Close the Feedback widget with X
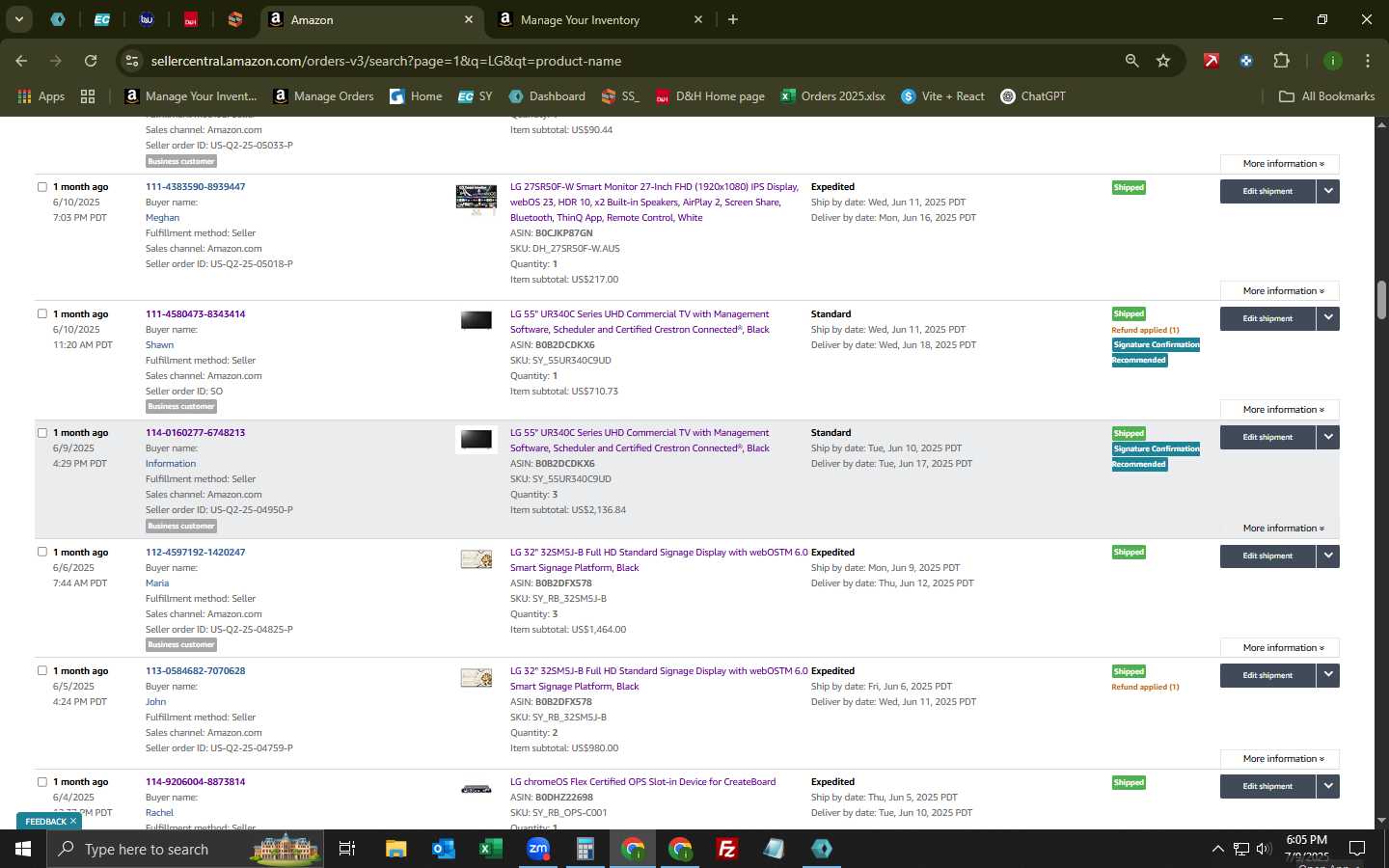 click(x=73, y=821)
